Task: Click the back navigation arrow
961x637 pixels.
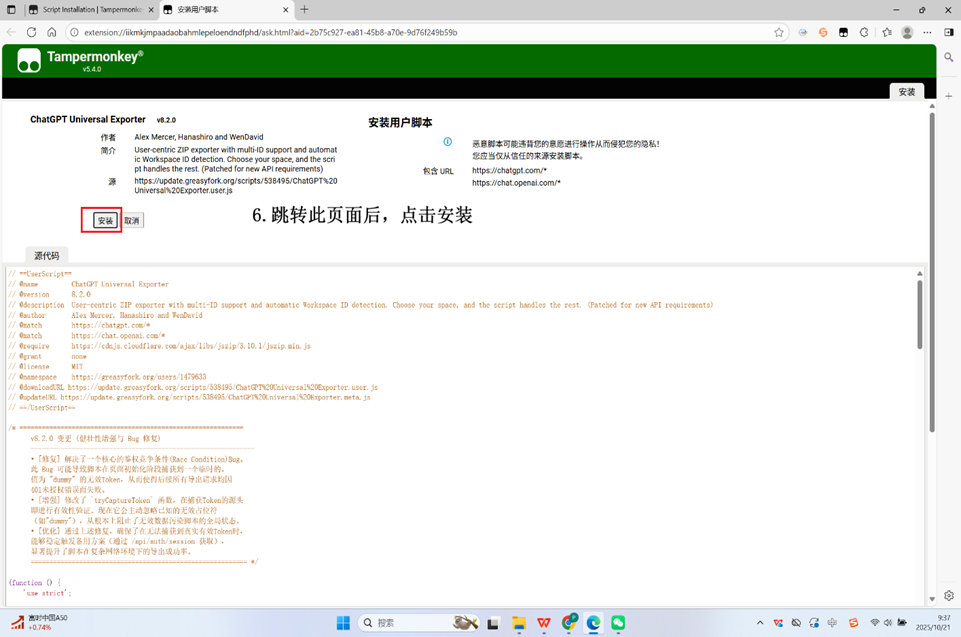Action: click(x=12, y=32)
